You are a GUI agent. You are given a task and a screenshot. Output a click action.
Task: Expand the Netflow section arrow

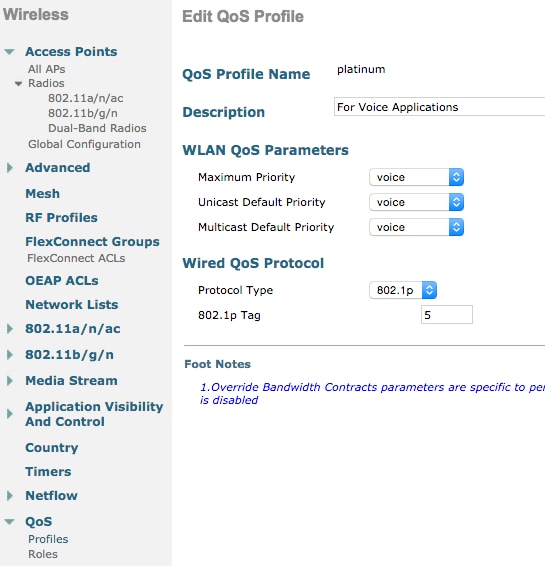click(x=10, y=496)
